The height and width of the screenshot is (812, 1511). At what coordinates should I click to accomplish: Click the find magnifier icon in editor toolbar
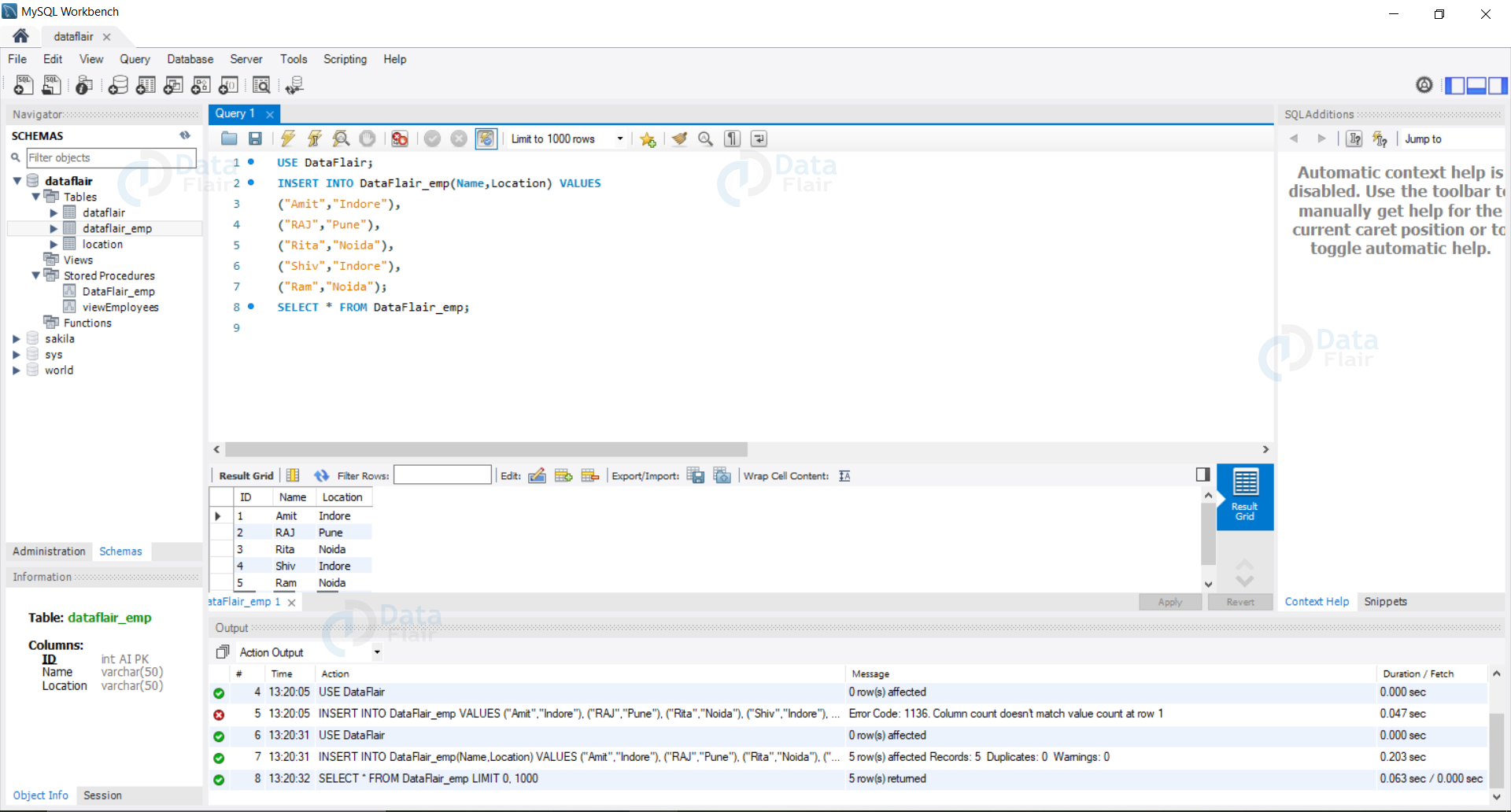click(x=706, y=138)
